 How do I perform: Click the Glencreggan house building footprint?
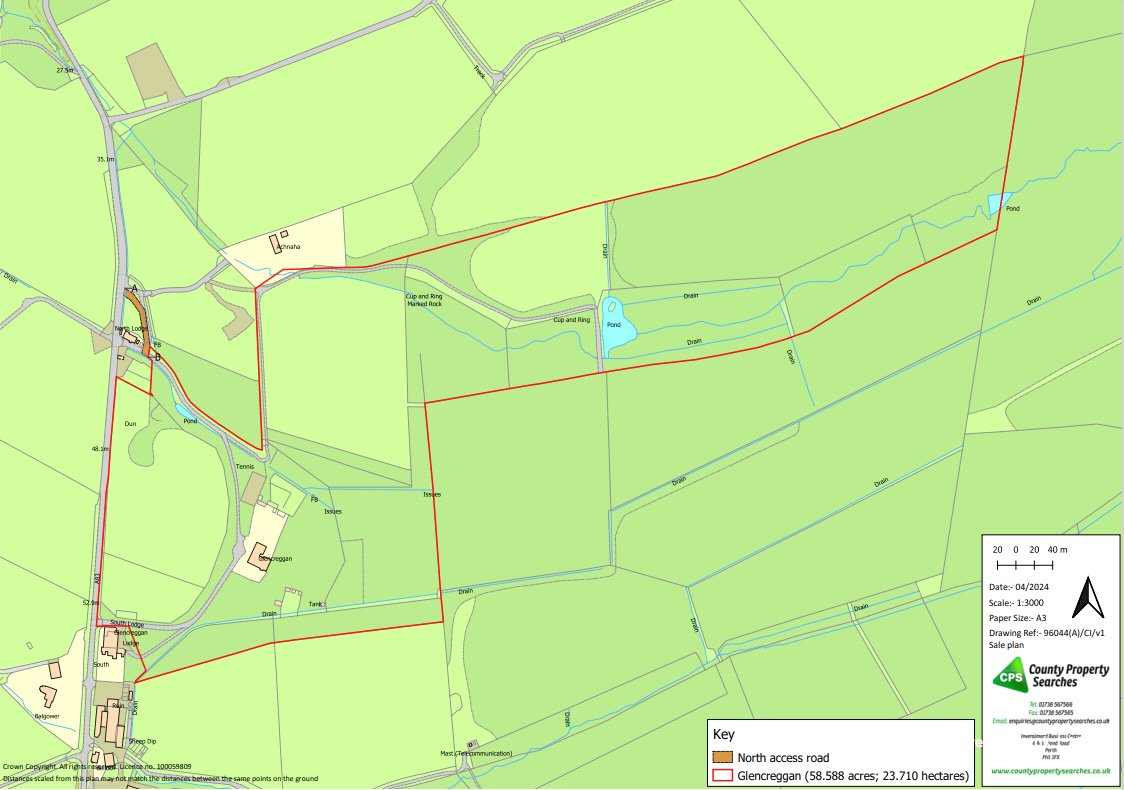(258, 558)
